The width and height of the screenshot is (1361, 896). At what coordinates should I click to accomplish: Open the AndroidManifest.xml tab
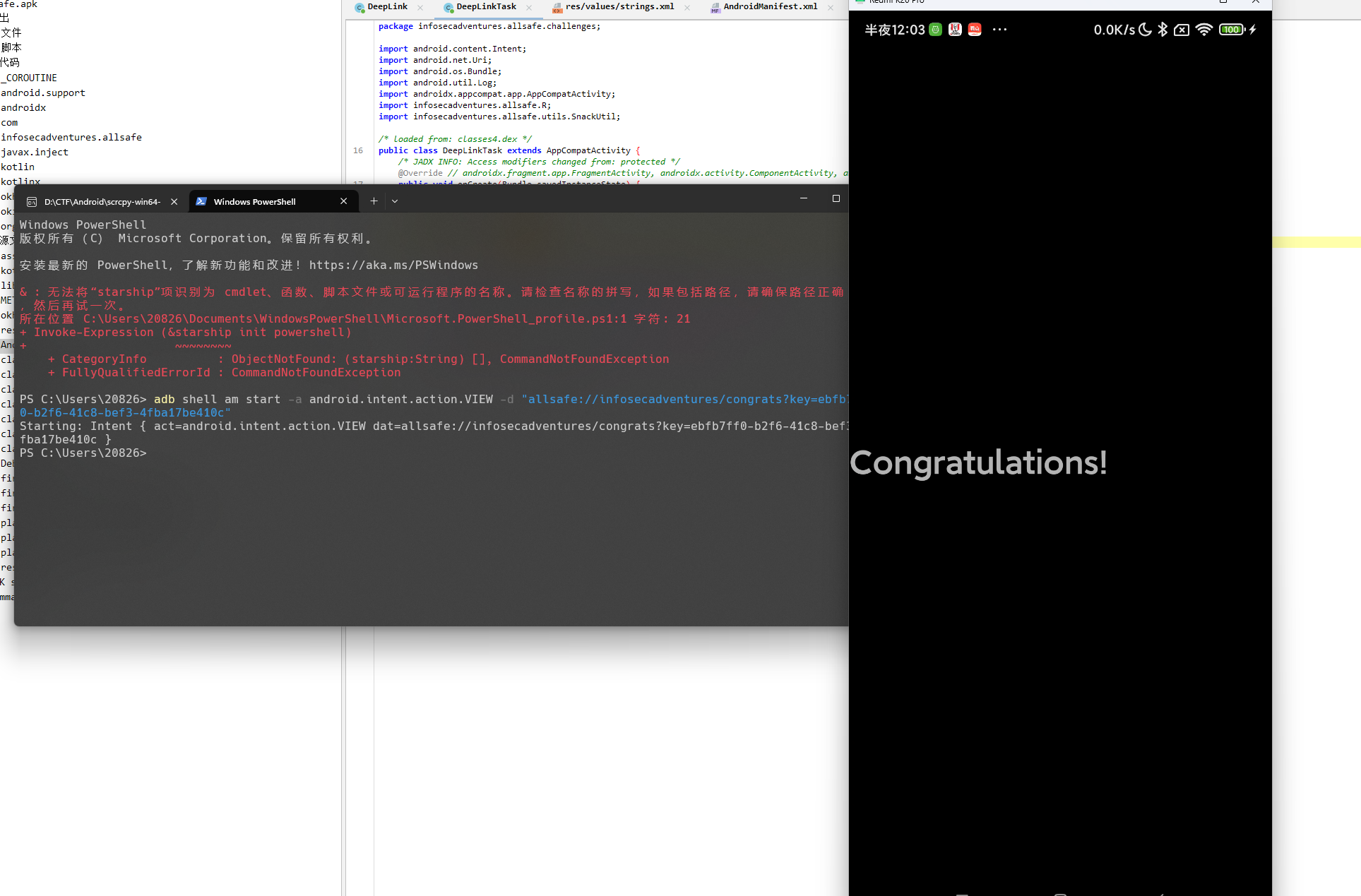point(769,7)
